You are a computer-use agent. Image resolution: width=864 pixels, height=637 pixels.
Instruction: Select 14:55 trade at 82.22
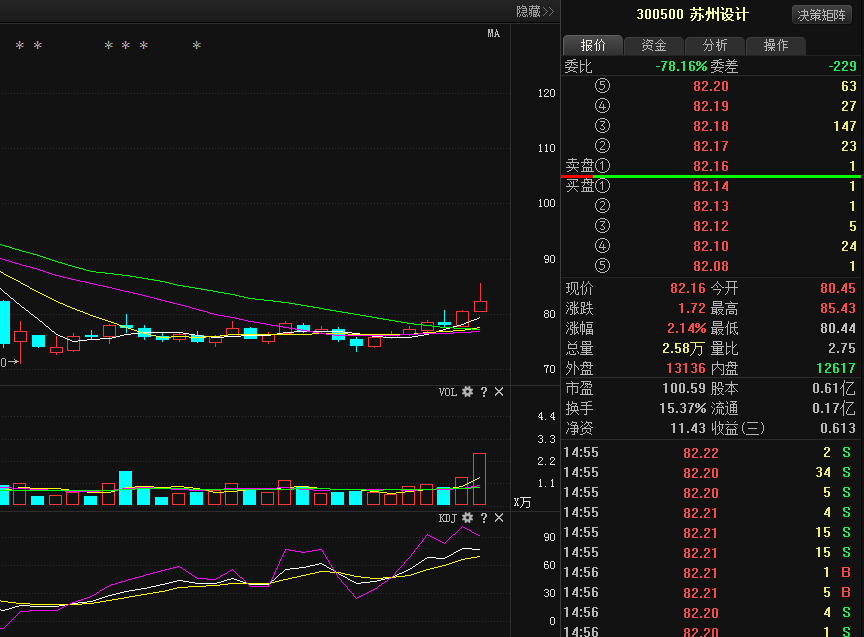tap(711, 453)
